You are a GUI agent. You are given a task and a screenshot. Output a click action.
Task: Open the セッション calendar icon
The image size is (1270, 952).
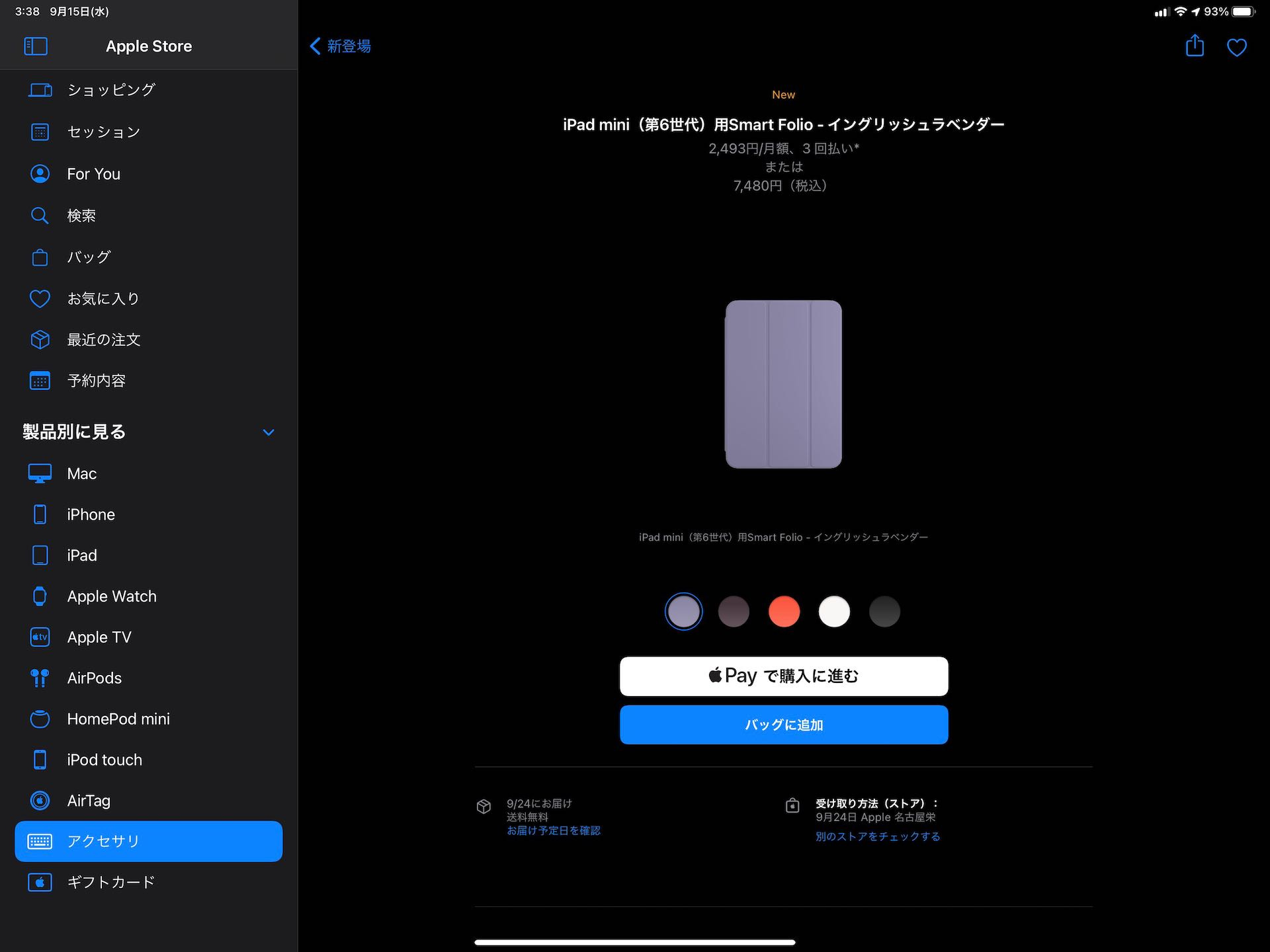point(40,132)
